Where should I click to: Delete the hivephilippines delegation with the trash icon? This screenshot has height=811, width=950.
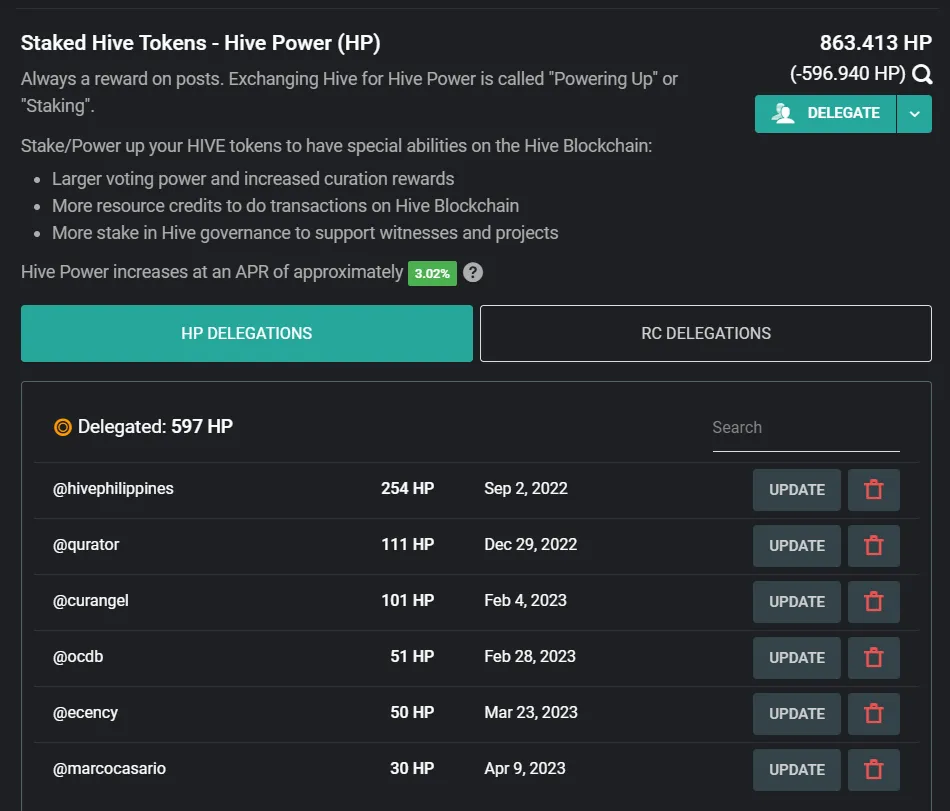point(874,489)
